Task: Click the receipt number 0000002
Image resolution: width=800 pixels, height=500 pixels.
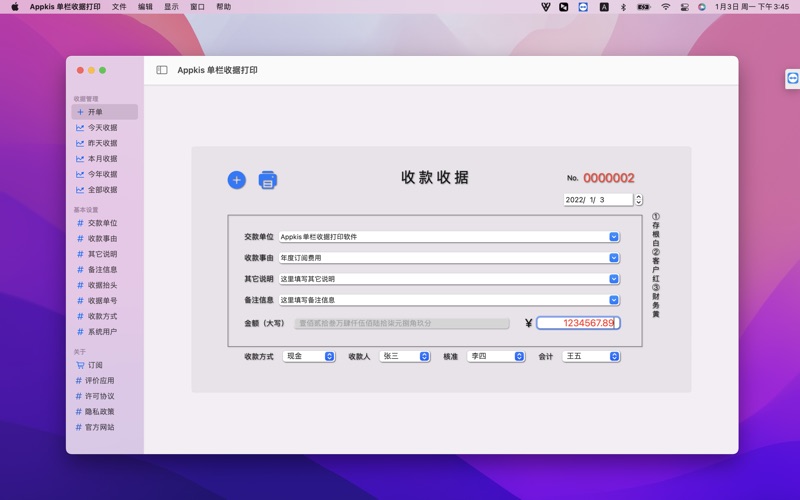Action: point(609,178)
